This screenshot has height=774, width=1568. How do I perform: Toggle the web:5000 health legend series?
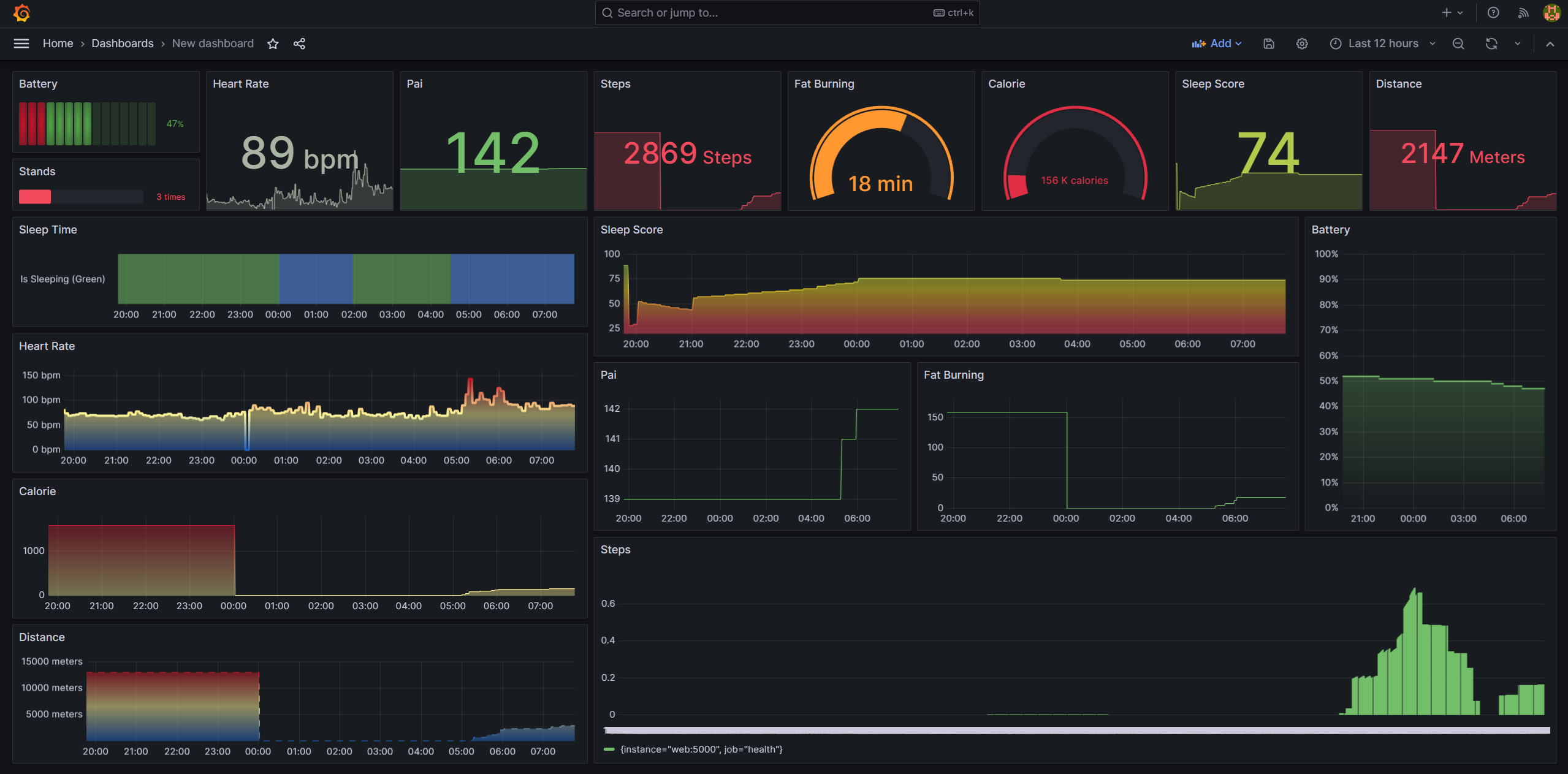click(x=701, y=749)
